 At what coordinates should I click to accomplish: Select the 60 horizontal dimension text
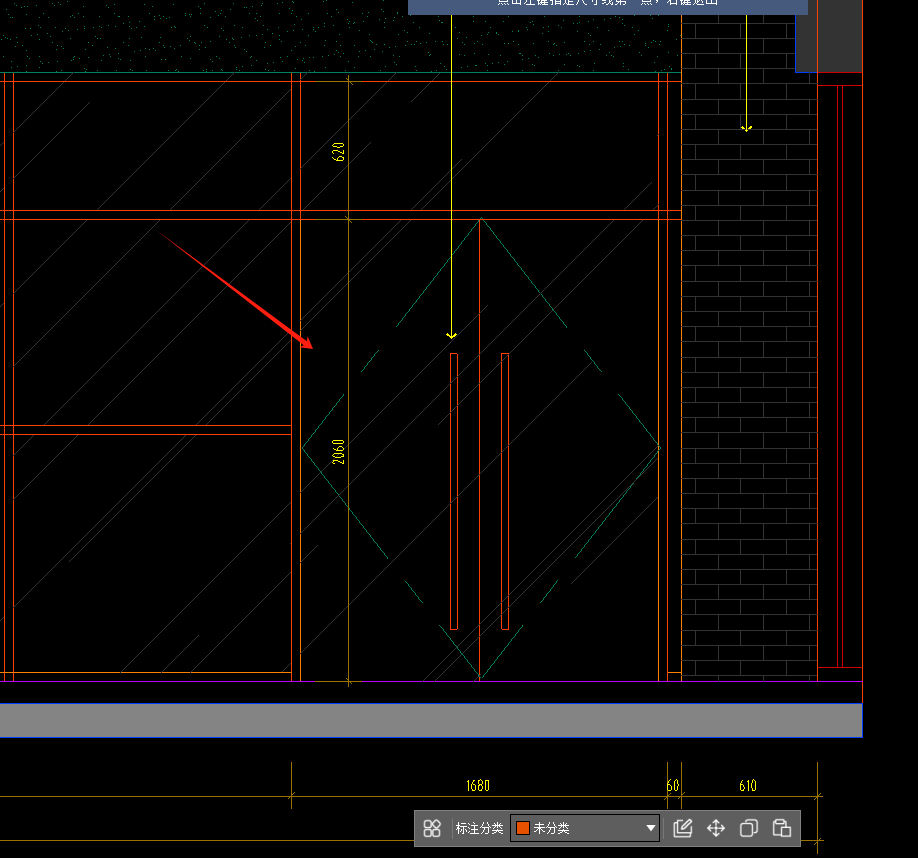[673, 785]
